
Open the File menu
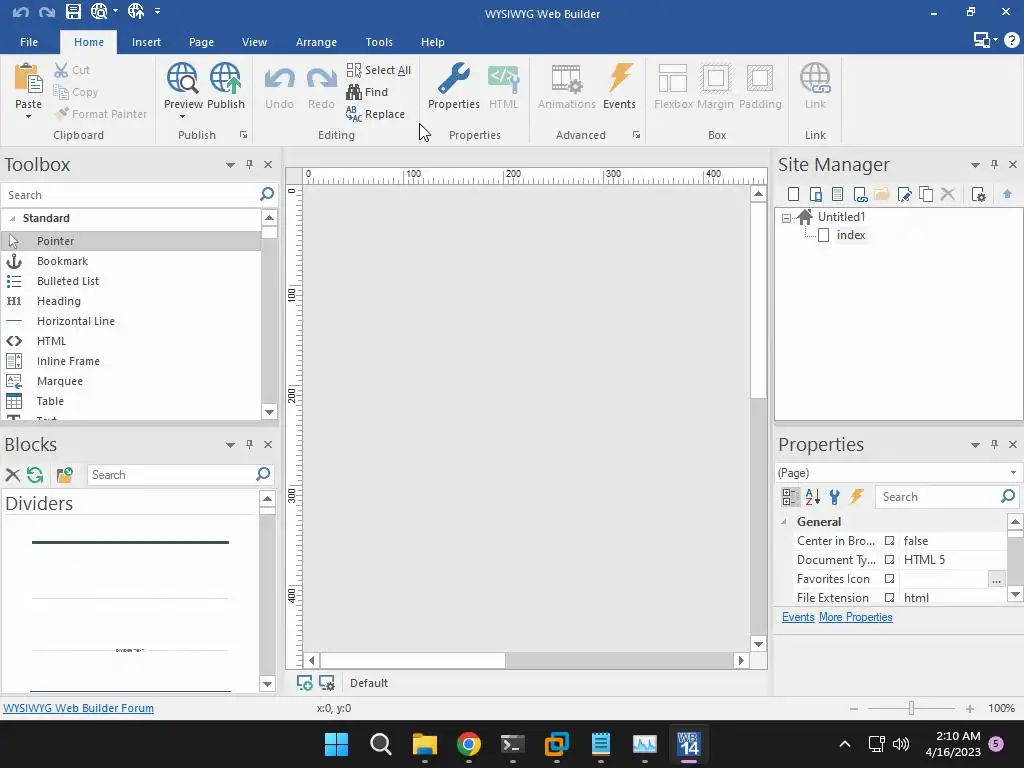pyautogui.click(x=29, y=42)
